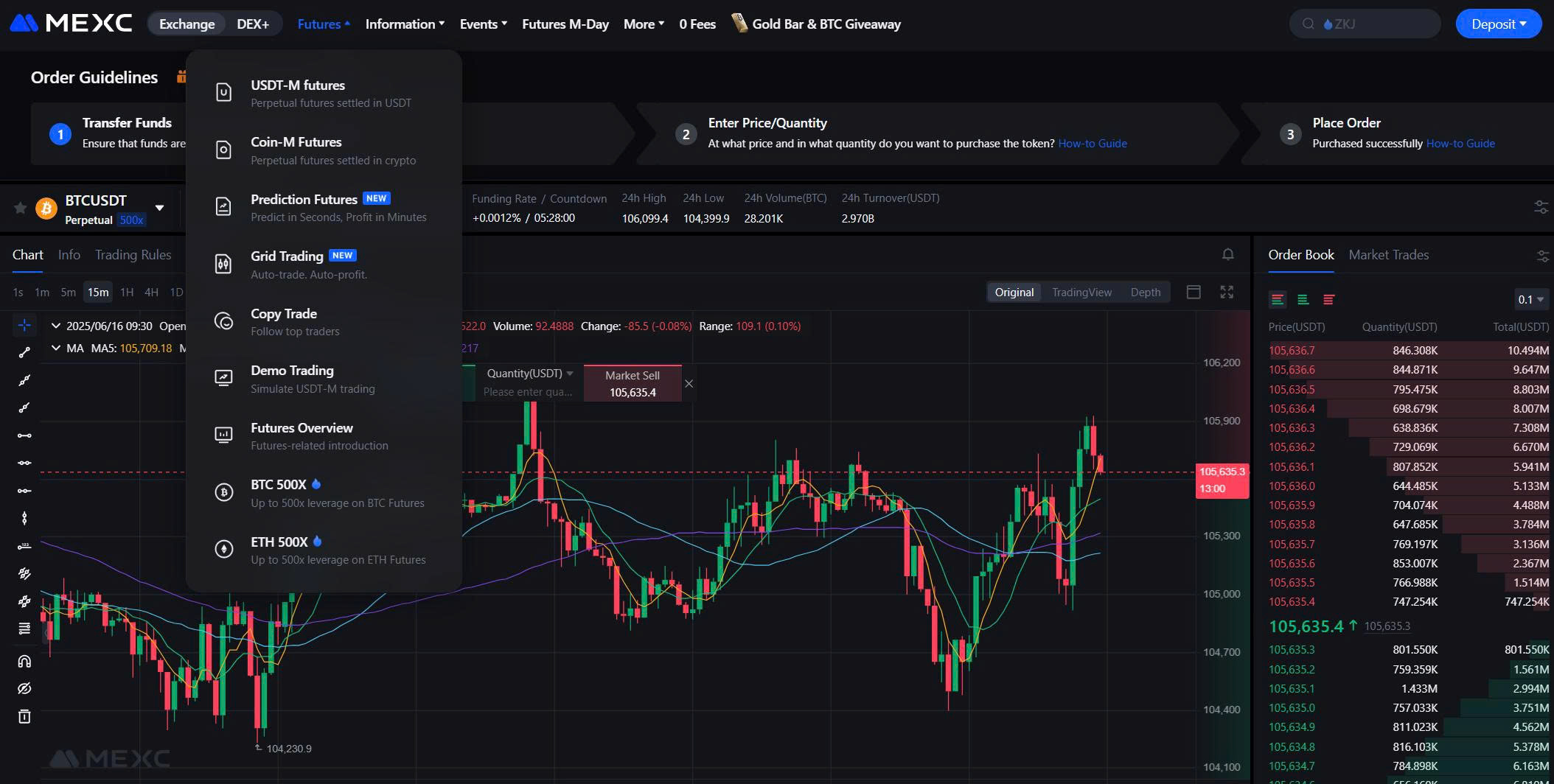Collapse the MA indicator legend chevron
Image resolution: width=1554 pixels, height=784 pixels.
pyautogui.click(x=56, y=348)
